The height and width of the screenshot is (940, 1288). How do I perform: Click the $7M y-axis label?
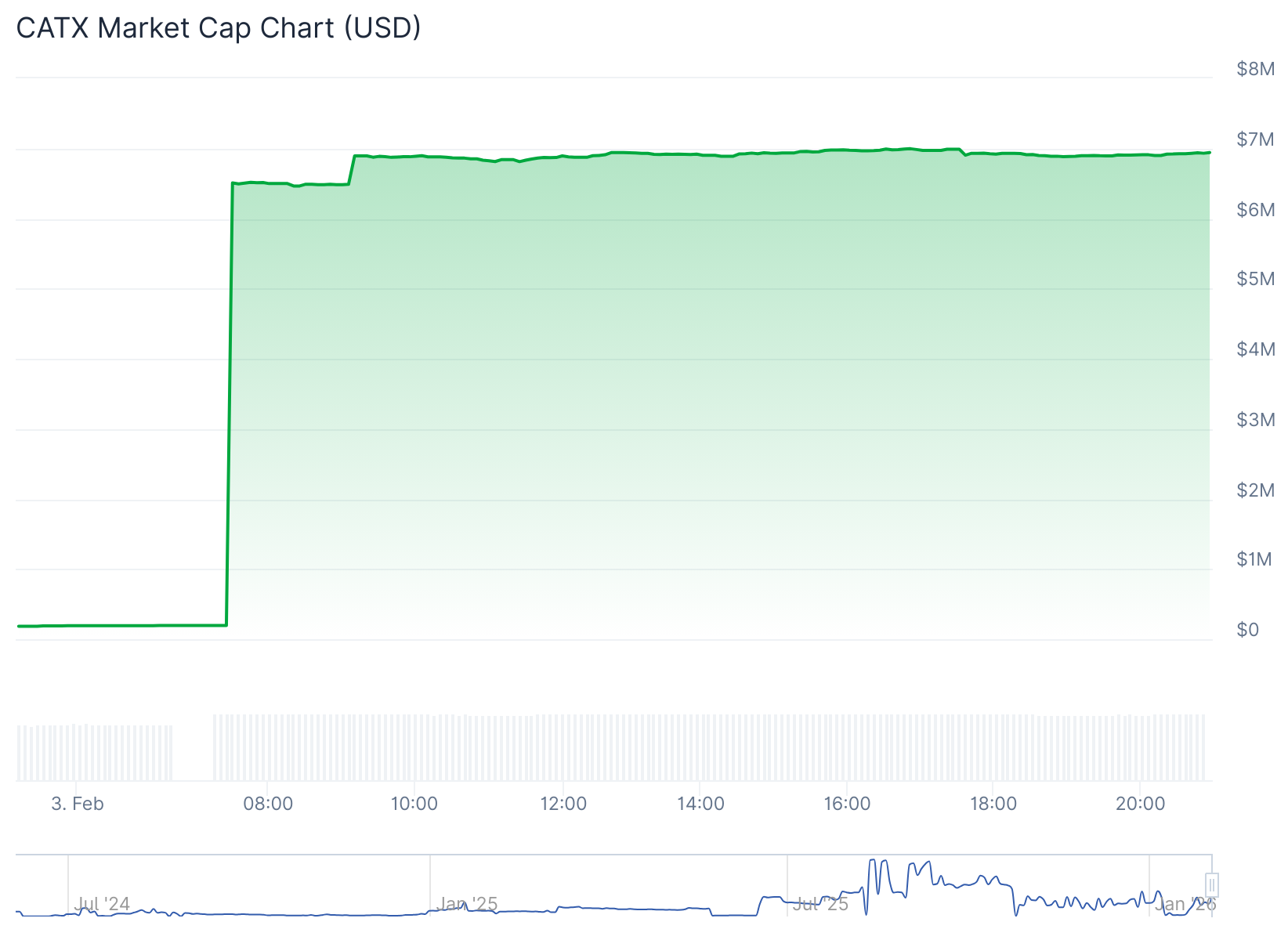point(1255,139)
